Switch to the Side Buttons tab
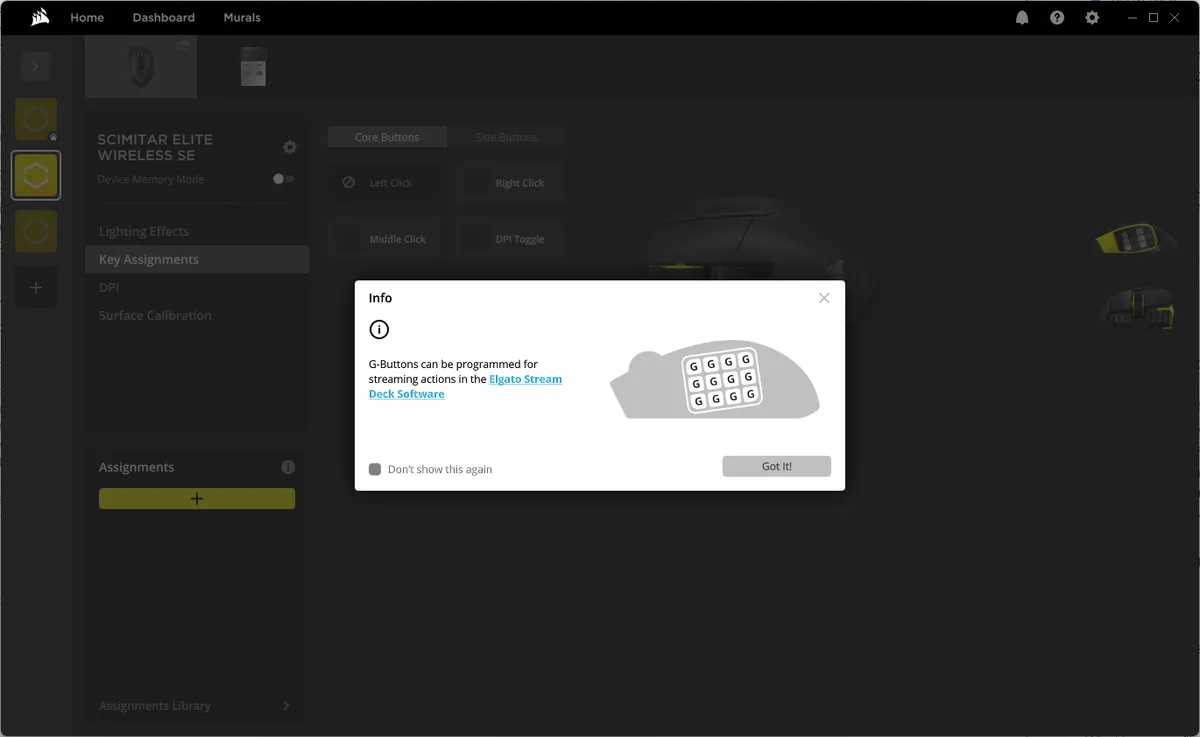This screenshot has width=1200, height=737. [x=506, y=137]
